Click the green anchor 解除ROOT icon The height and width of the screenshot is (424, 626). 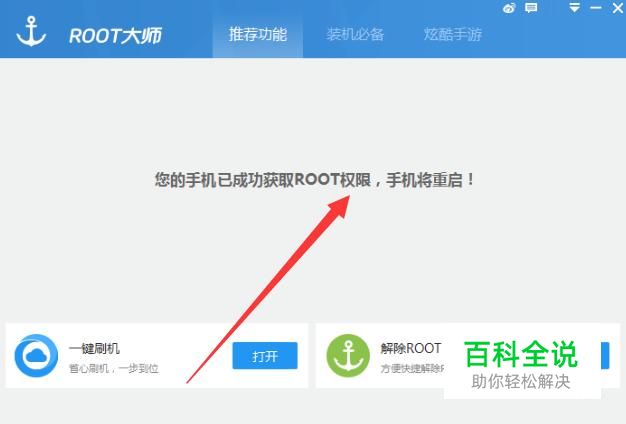coord(348,356)
